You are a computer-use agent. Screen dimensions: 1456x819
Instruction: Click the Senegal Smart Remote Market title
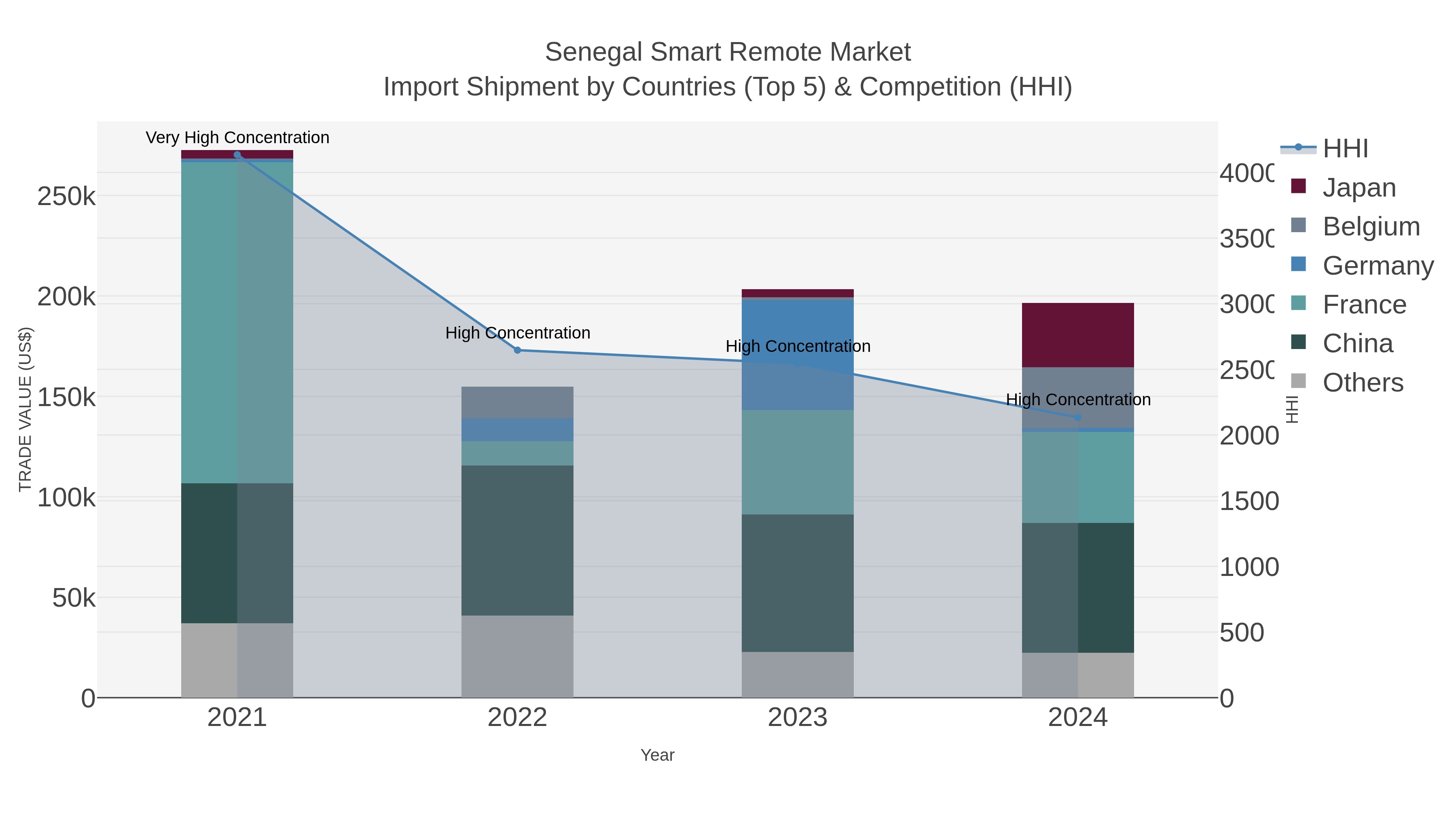[728, 52]
